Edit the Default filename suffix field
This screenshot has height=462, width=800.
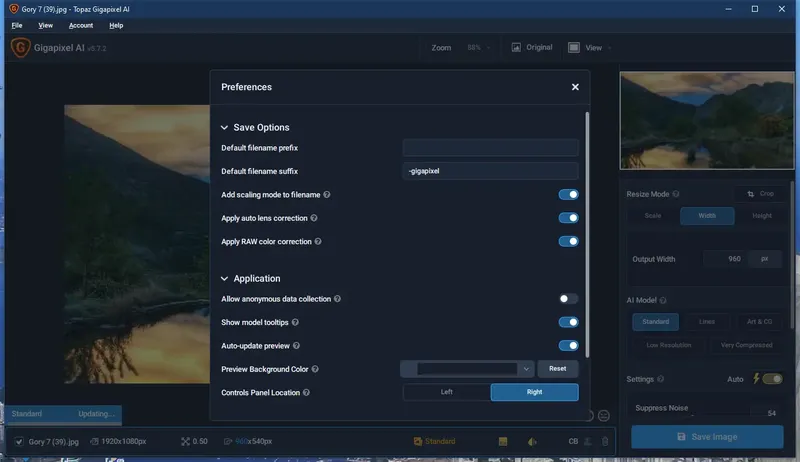[x=490, y=171]
